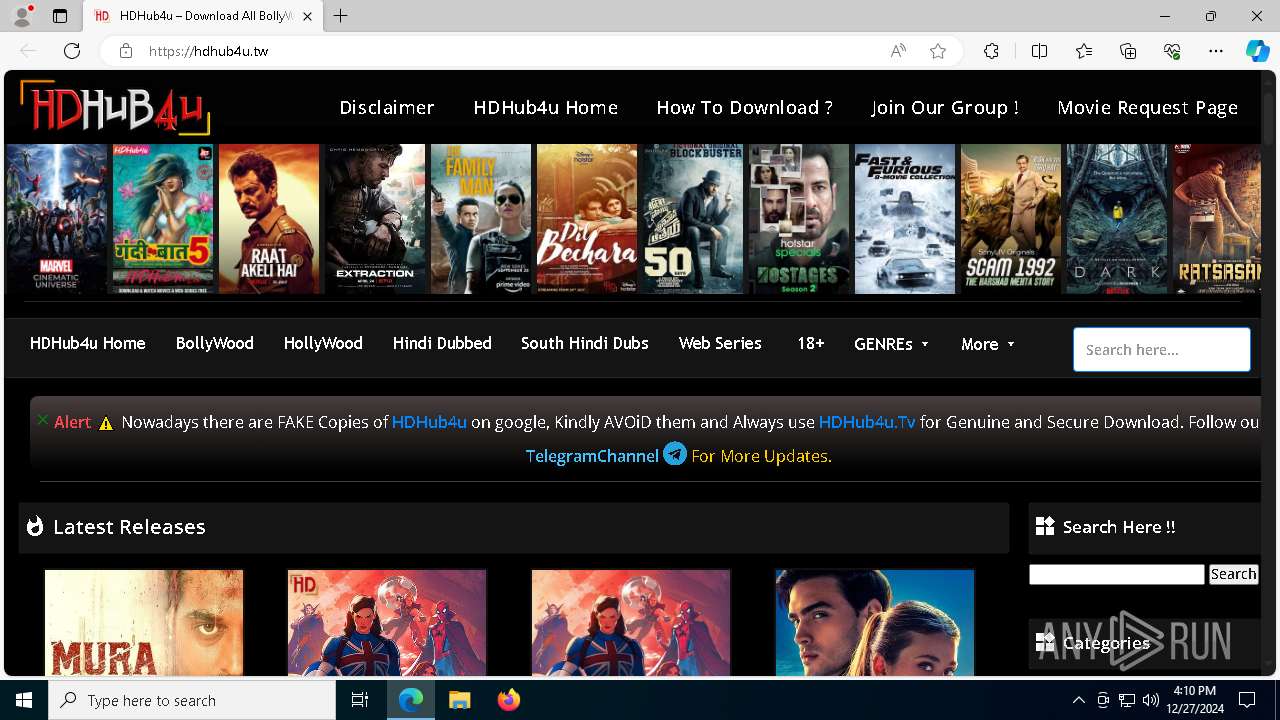Click the Read Aloud icon

pos(898,51)
